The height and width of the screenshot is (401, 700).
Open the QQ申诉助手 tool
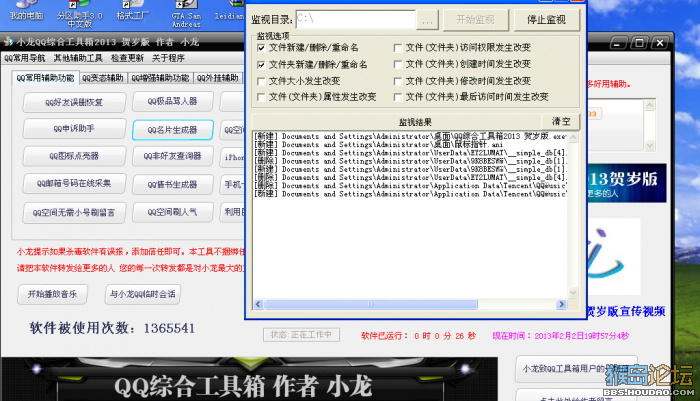click(x=74, y=129)
